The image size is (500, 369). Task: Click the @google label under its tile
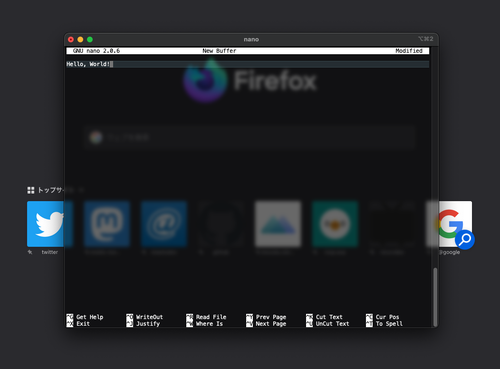pos(449,252)
